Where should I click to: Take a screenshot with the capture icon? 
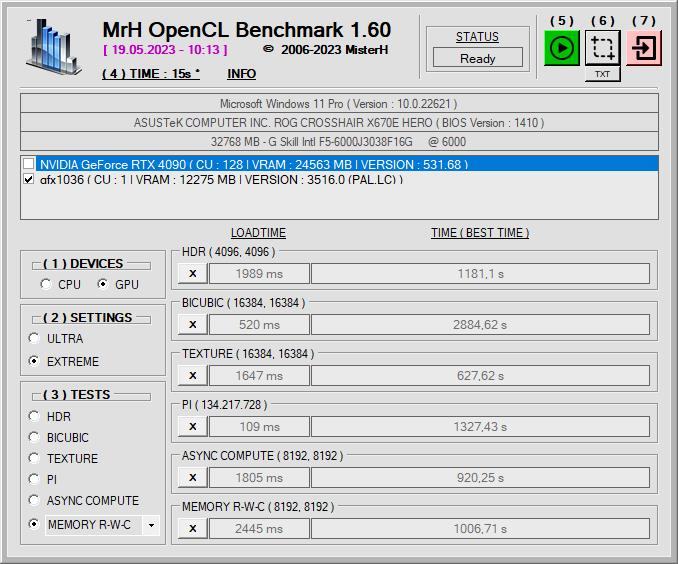pos(602,48)
